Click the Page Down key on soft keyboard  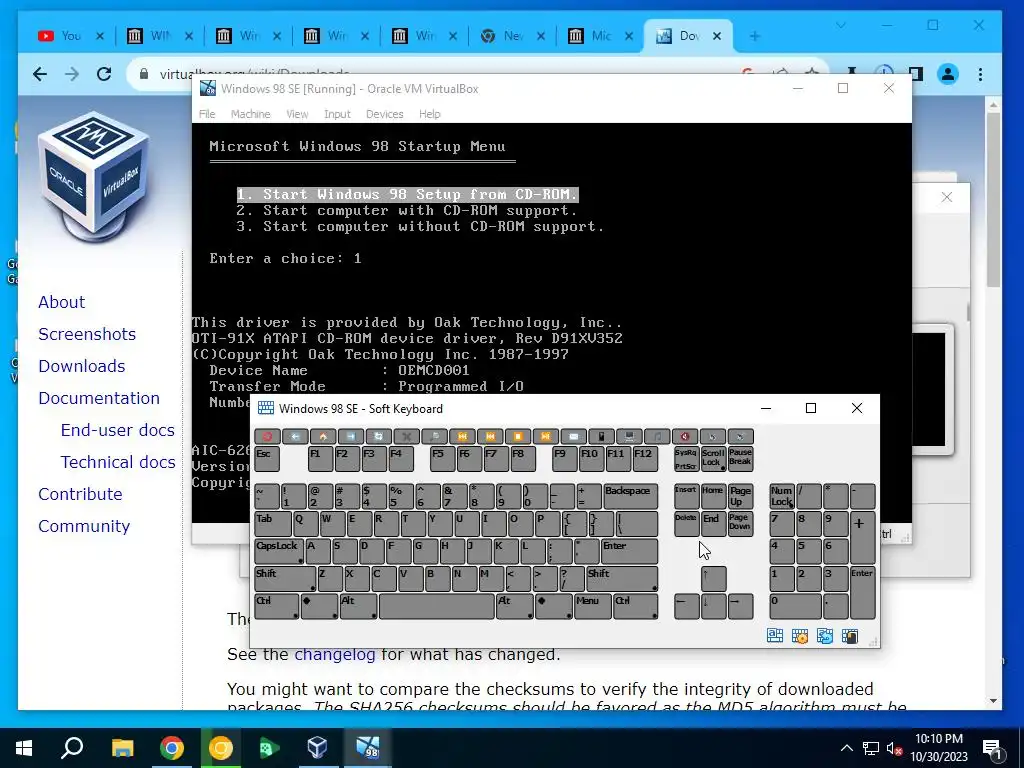(741, 524)
